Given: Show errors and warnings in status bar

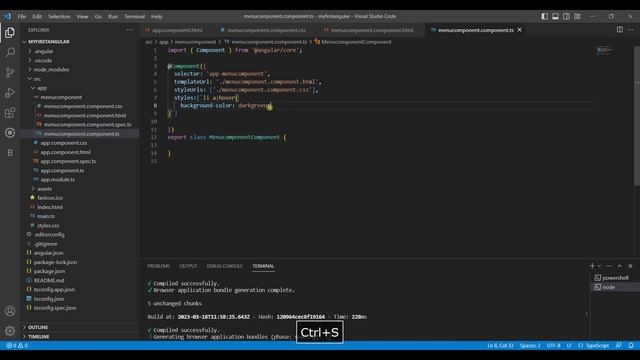Looking at the screenshot, I should click(17, 345).
